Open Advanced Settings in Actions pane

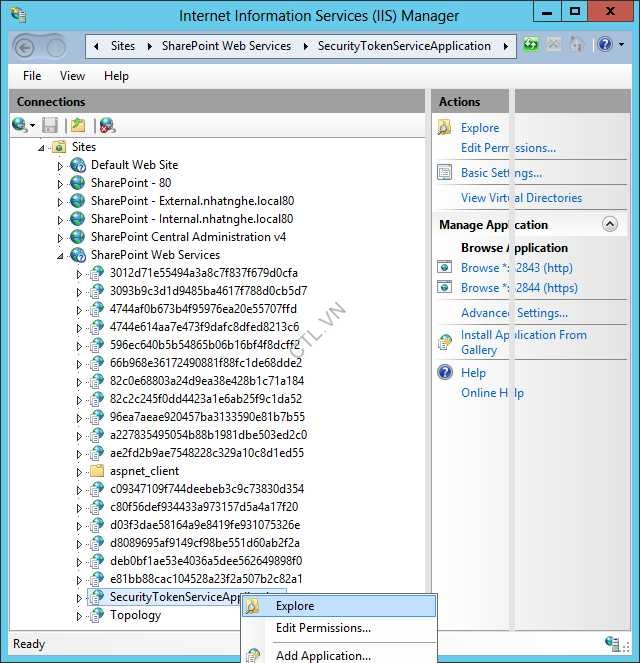click(x=514, y=313)
